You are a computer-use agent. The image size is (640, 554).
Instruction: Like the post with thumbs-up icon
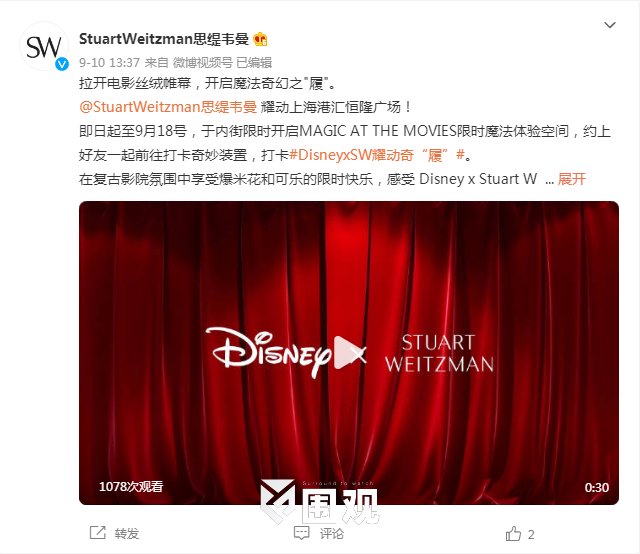point(513,533)
